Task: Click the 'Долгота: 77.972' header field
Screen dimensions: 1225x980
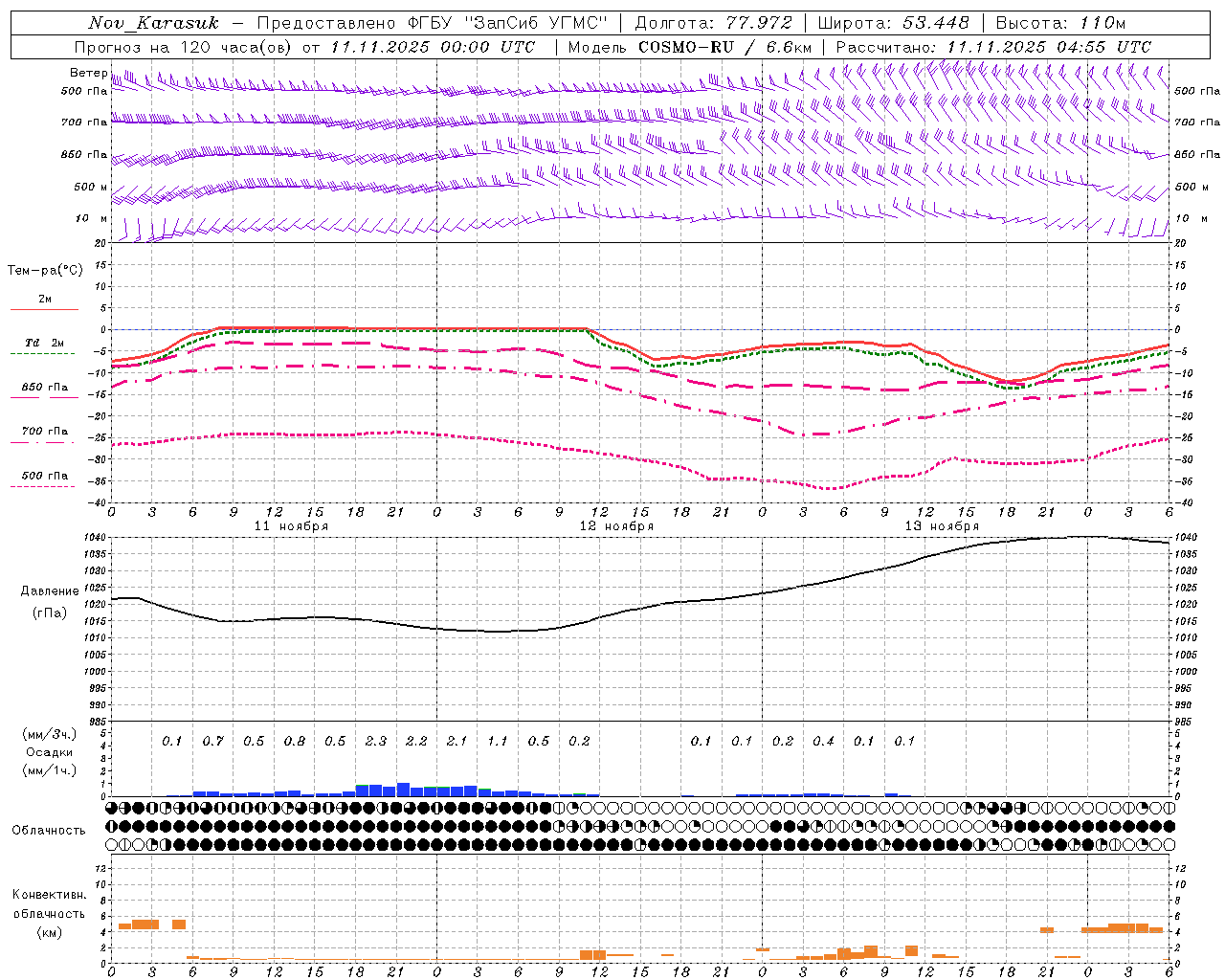Action: pos(713,23)
